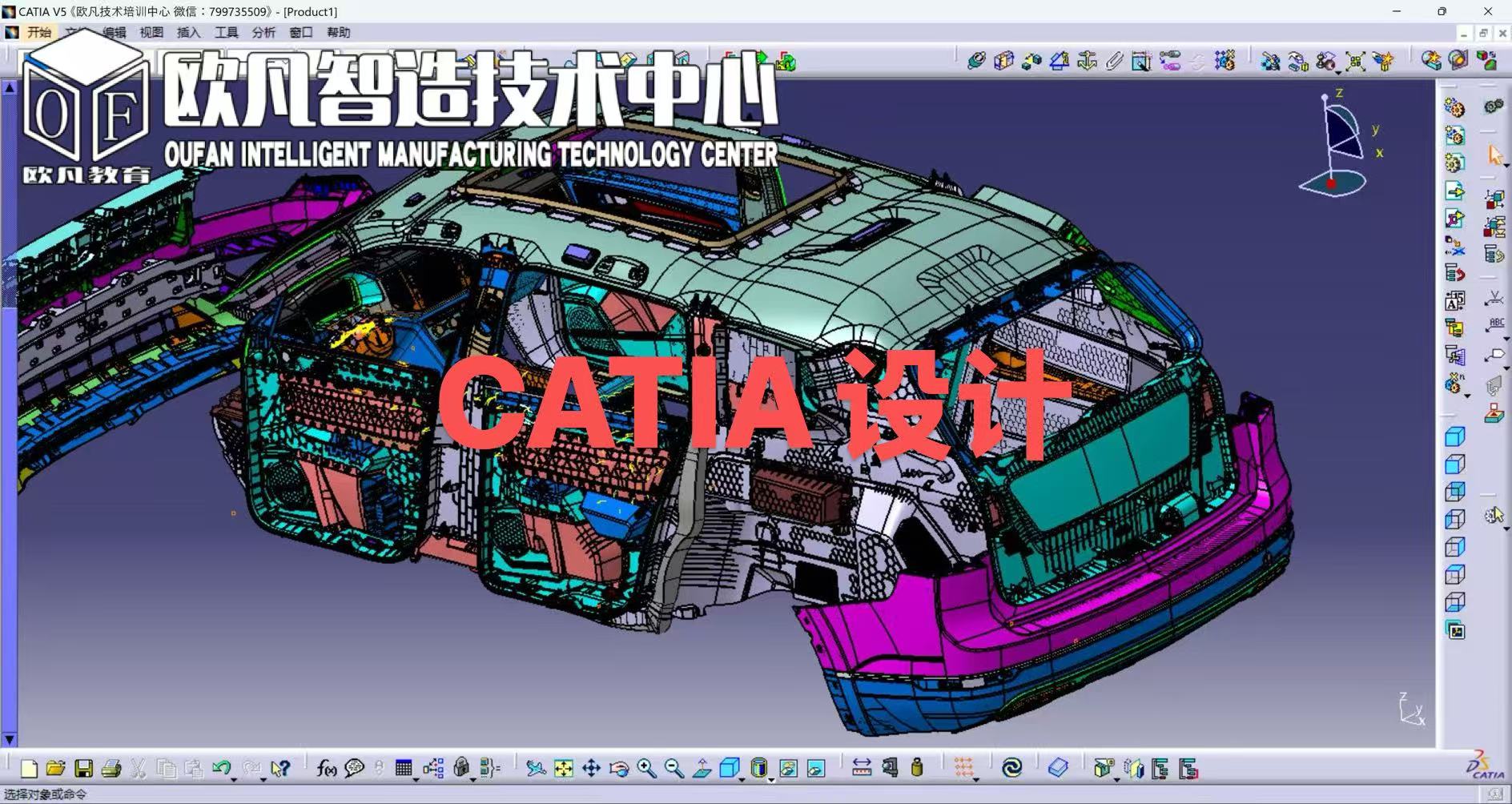The height and width of the screenshot is (804, 1512).
Task: Click the Save file icon
Action: 83,769
